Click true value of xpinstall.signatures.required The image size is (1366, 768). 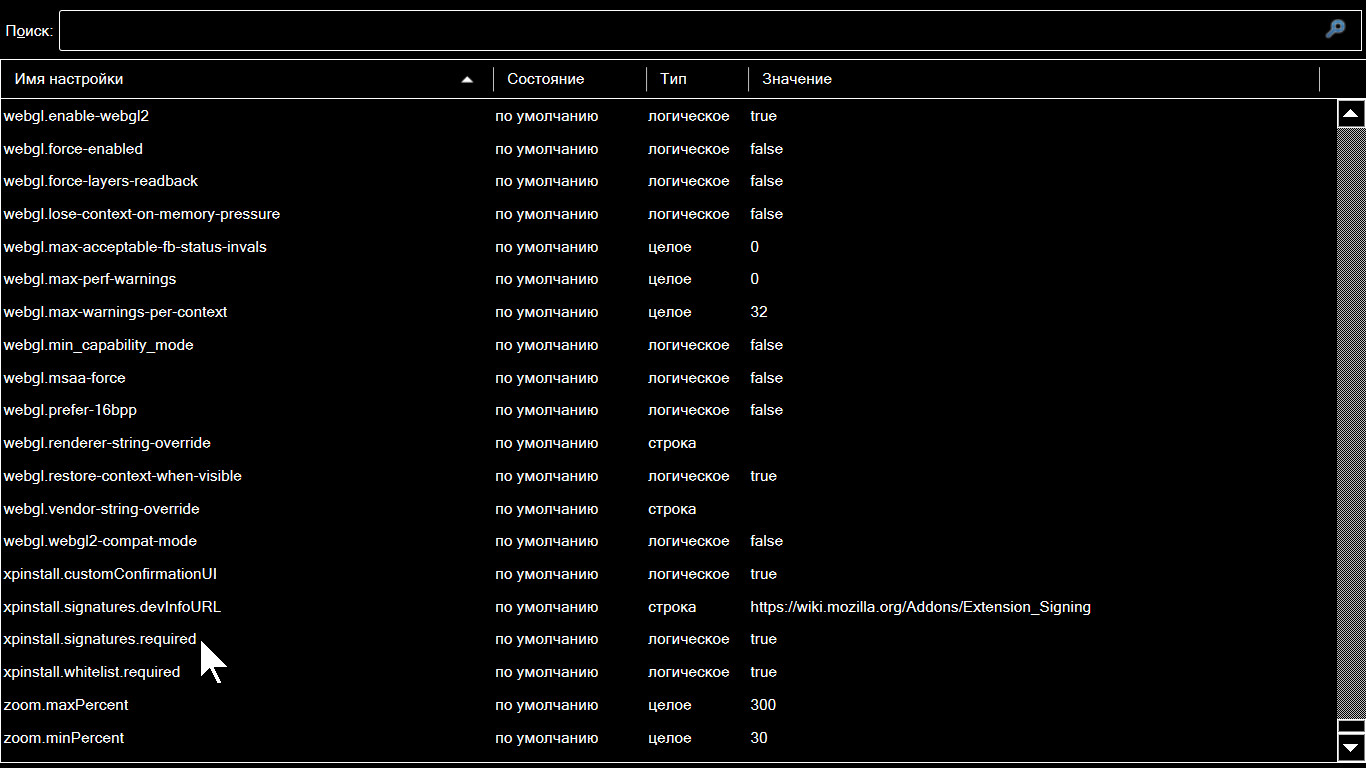763,639
